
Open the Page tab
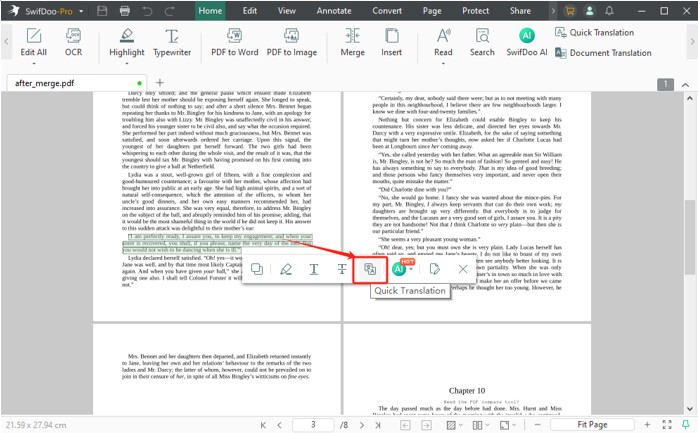432,11
